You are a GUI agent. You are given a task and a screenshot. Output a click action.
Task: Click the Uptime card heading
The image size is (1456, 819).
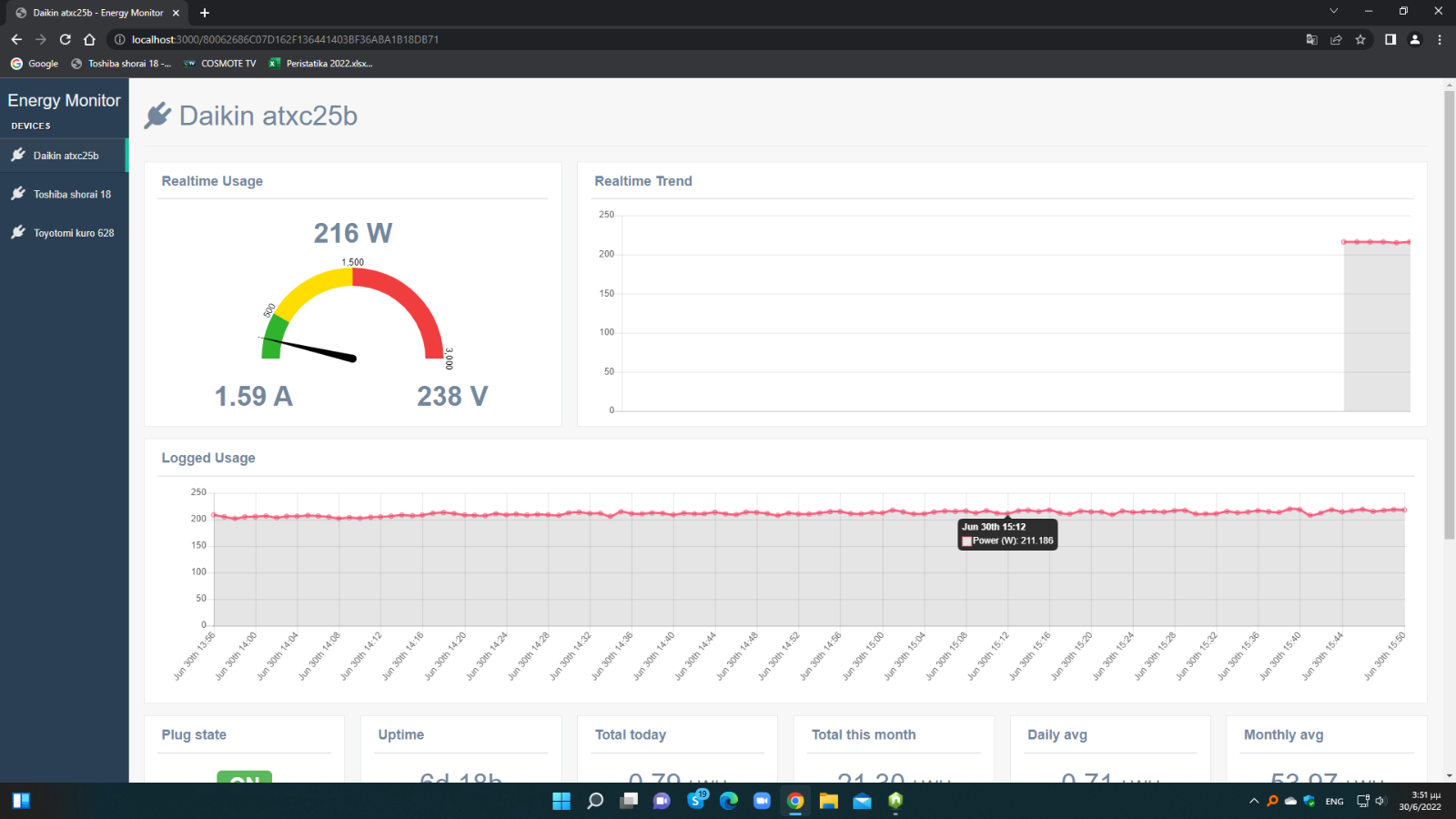point(401,734)
